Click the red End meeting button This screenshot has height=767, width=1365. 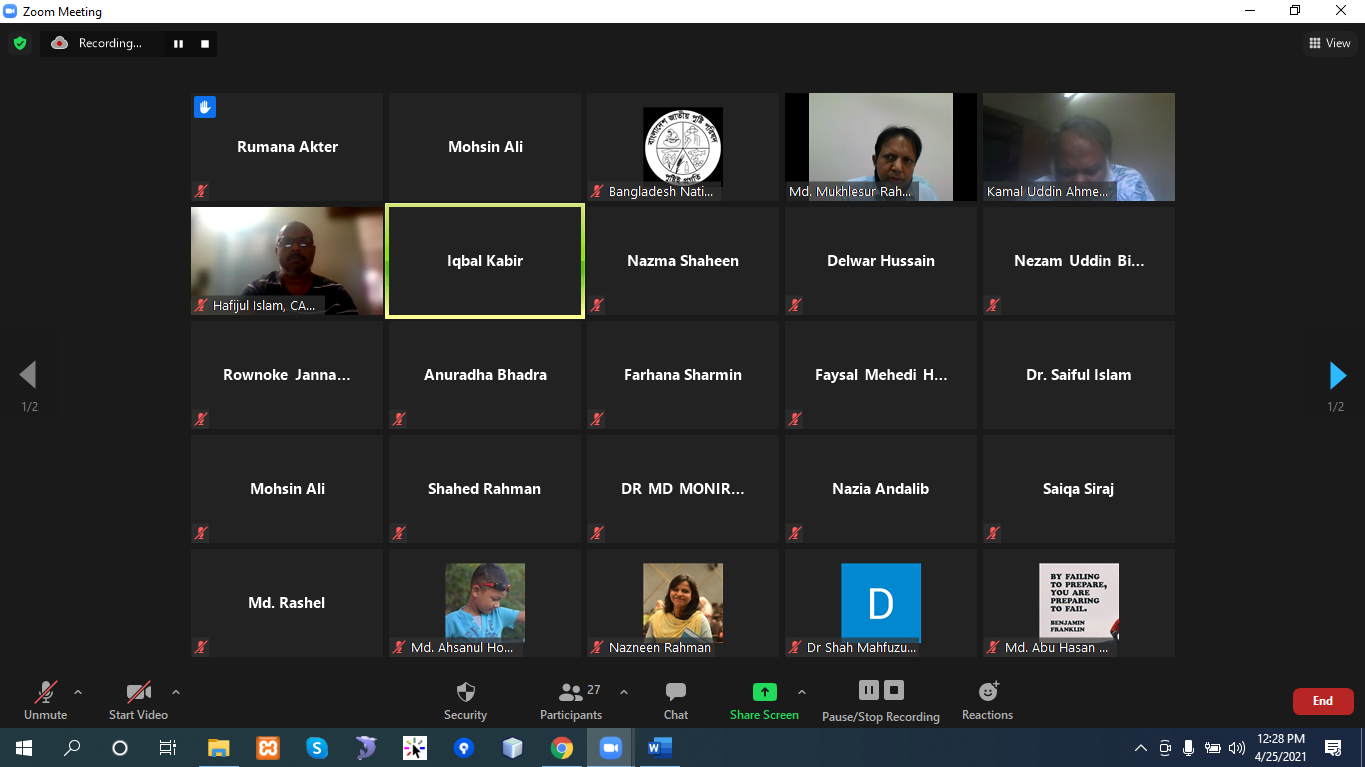[x=1322, y=701]
